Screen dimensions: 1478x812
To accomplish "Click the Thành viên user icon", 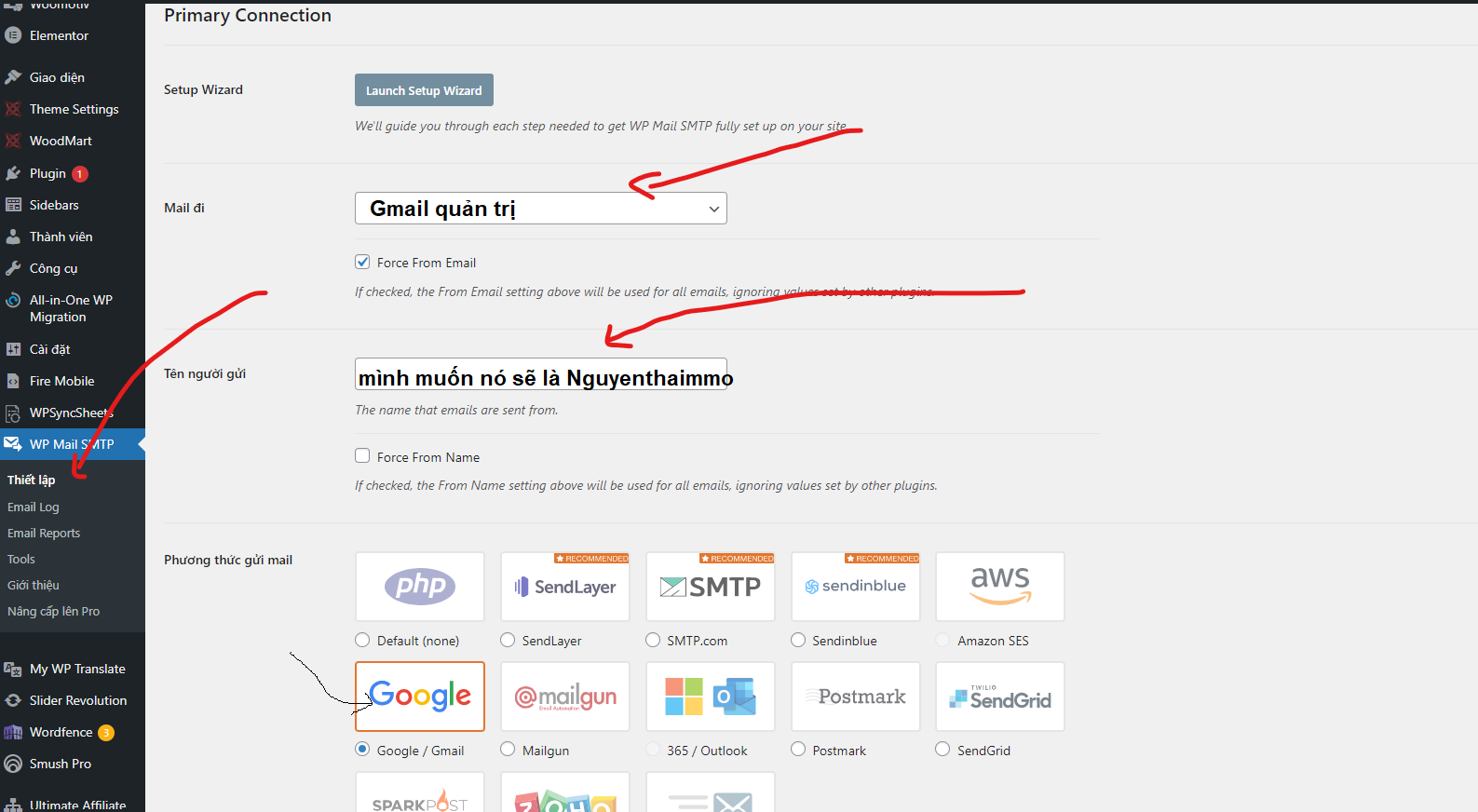I will pos(13,237).
